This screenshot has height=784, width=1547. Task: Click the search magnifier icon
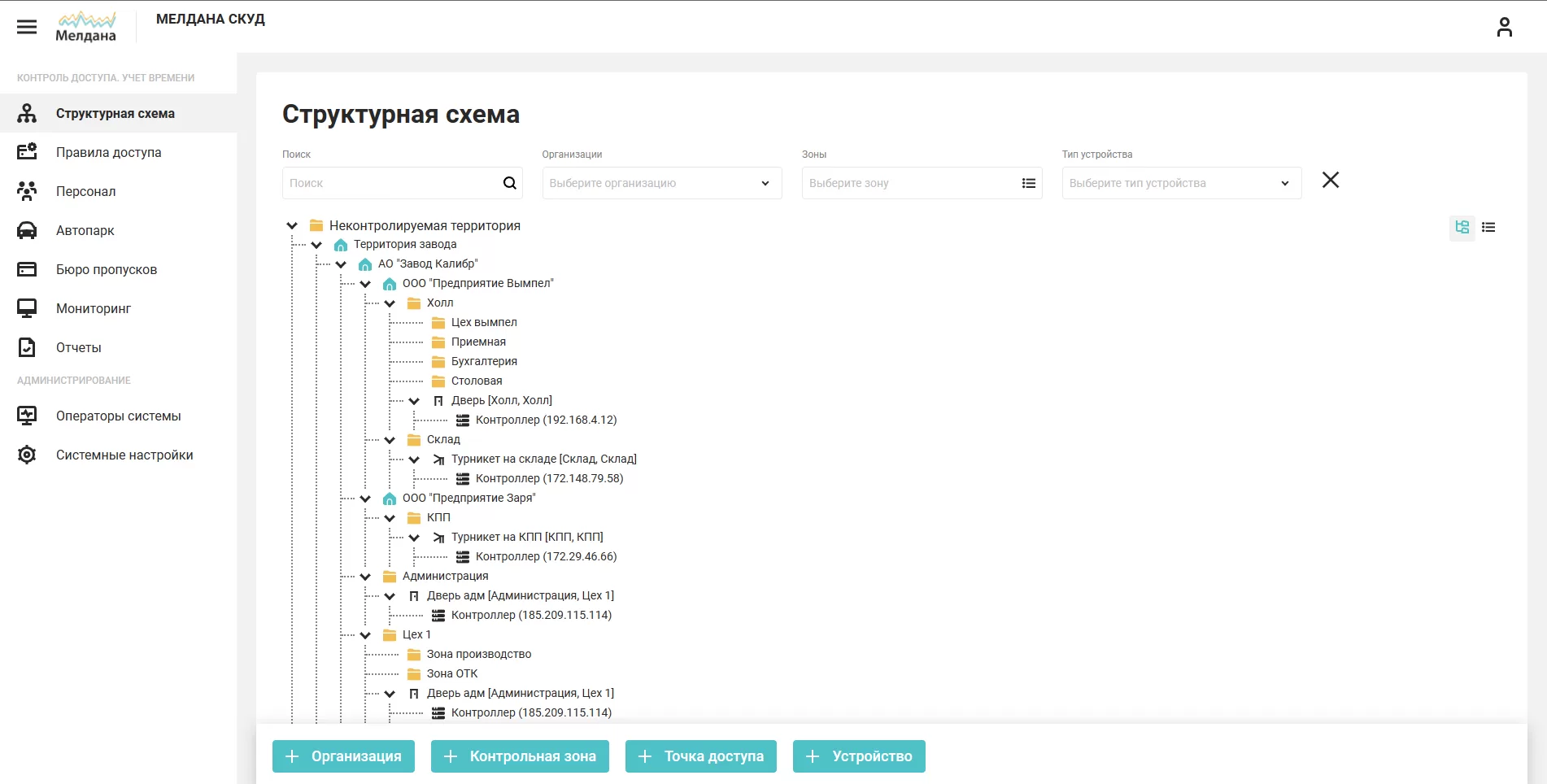pyautogui.click(x=509, y=183)
